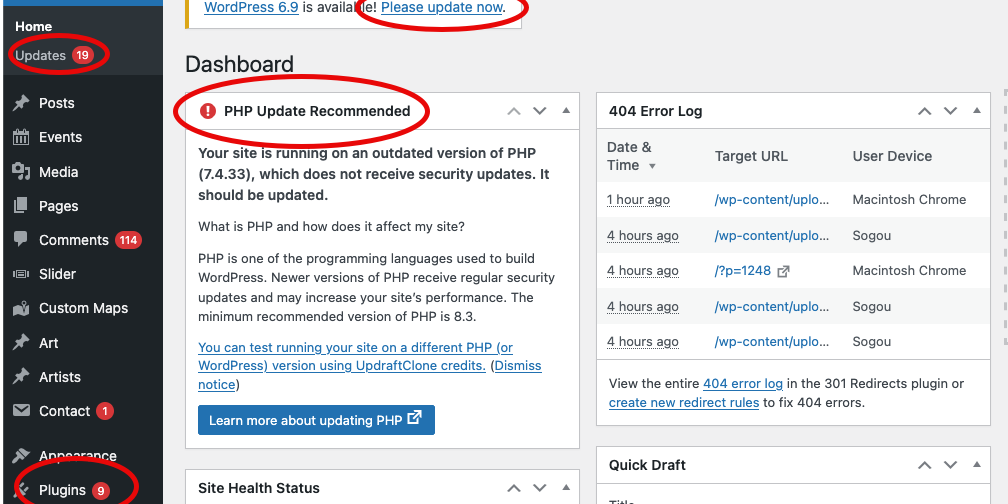Open the Plugins menu

click(x=62, y=490)
